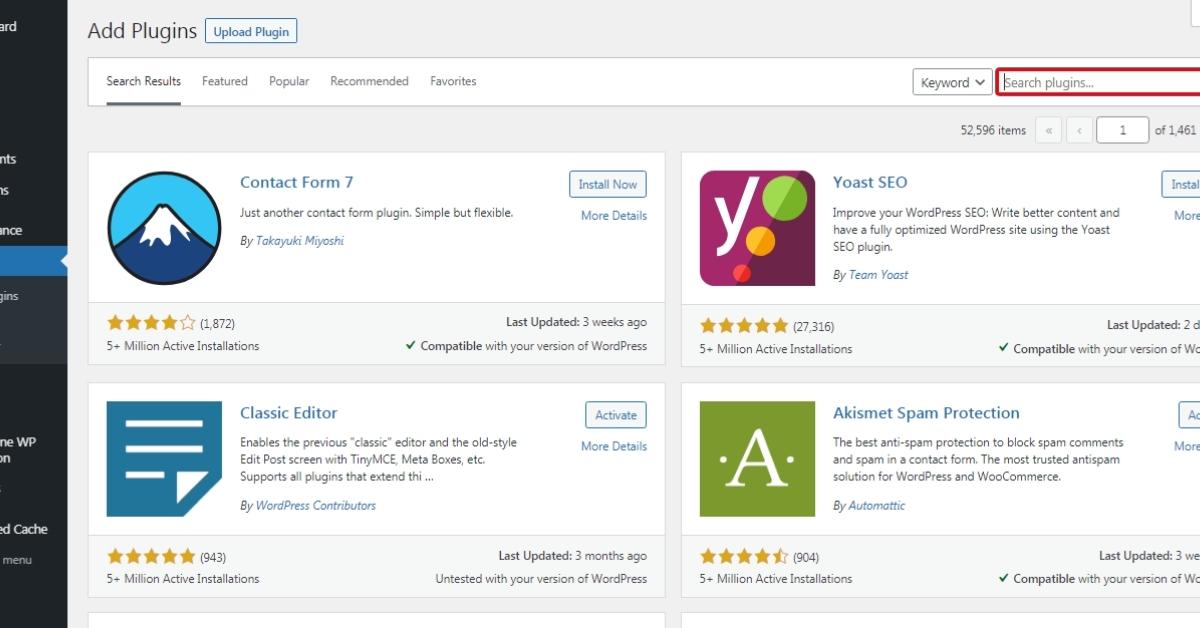This screenshot has height=628, width=1200.
Task: Install the Contact Form 7 plugin
Action: 608,184
